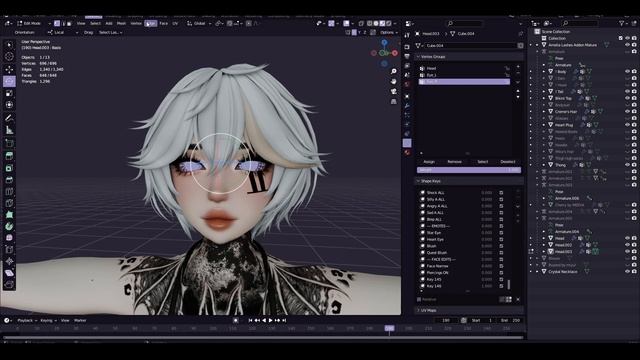The height and width of the screenshot is (360, 640).
Task: Open the Render properties tab
Action: tap(407, 47)
